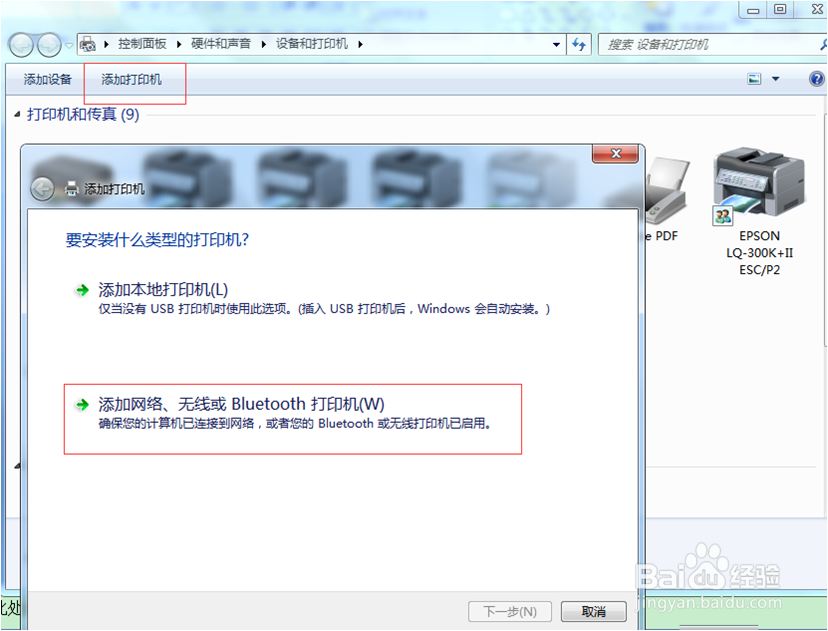This screenshot has width=828, height=631.
Task: Go back using the dialog's back arrow
Action: pos(41,188)
